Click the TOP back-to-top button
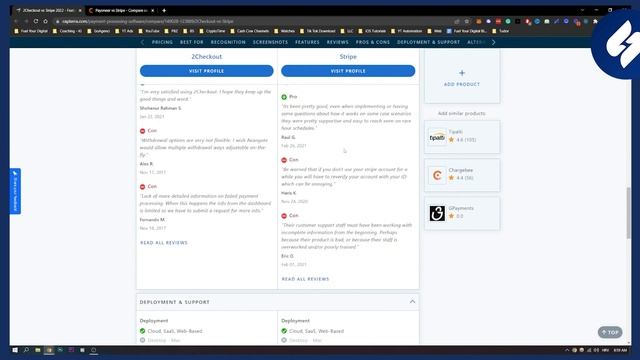 (x=610, y=332)
